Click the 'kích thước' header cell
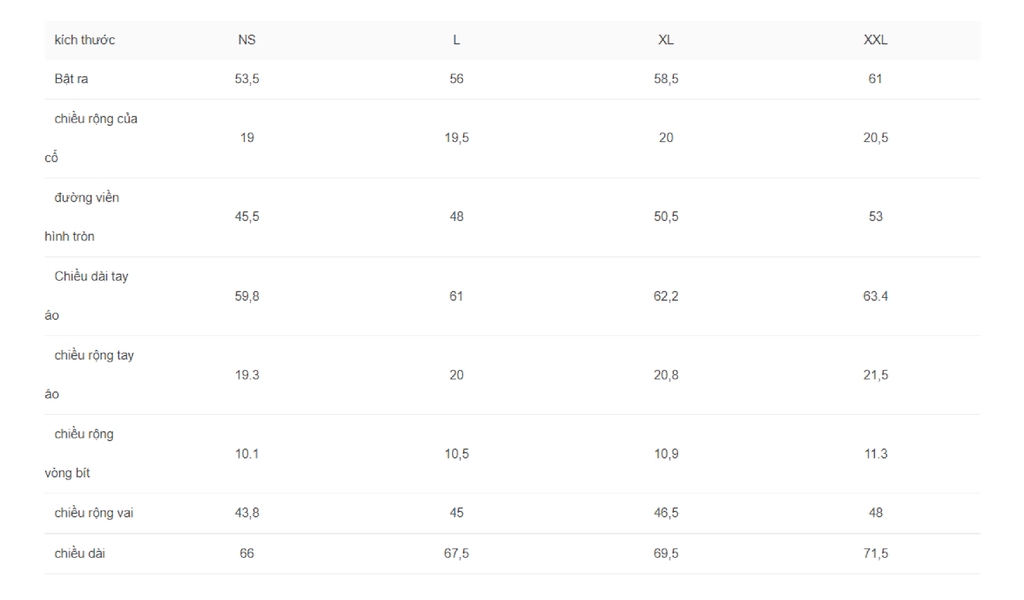 [84, 40]
